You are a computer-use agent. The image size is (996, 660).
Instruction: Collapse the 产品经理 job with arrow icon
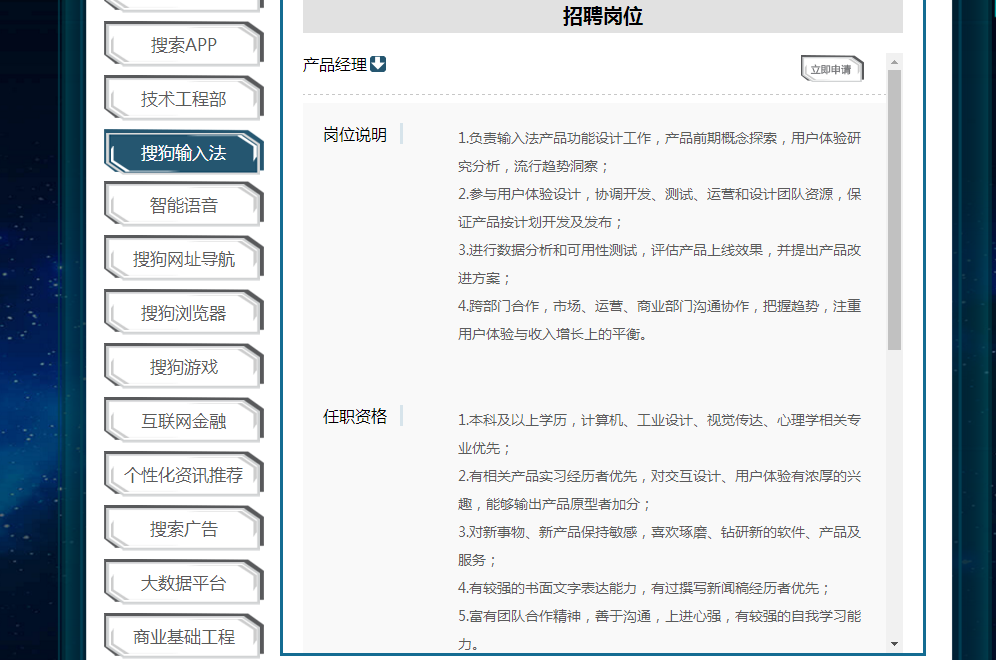378,64
